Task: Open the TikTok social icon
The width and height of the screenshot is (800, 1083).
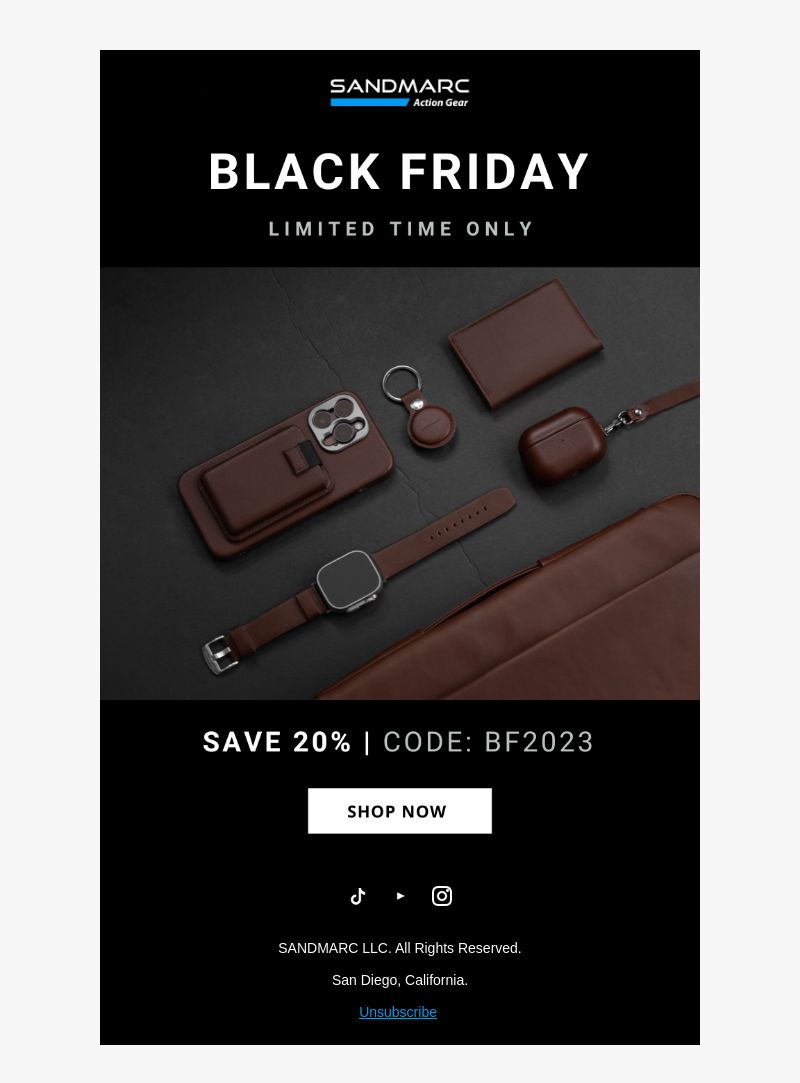Action: pos(358,896)
